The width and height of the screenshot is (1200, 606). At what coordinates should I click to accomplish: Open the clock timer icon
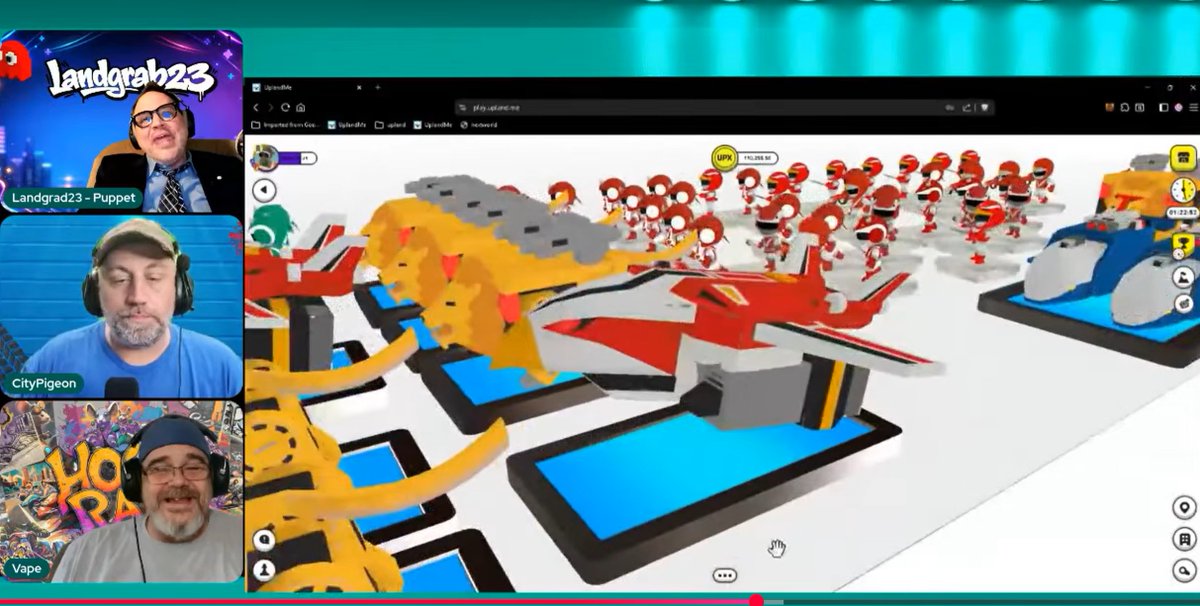tap(1183, 190)
